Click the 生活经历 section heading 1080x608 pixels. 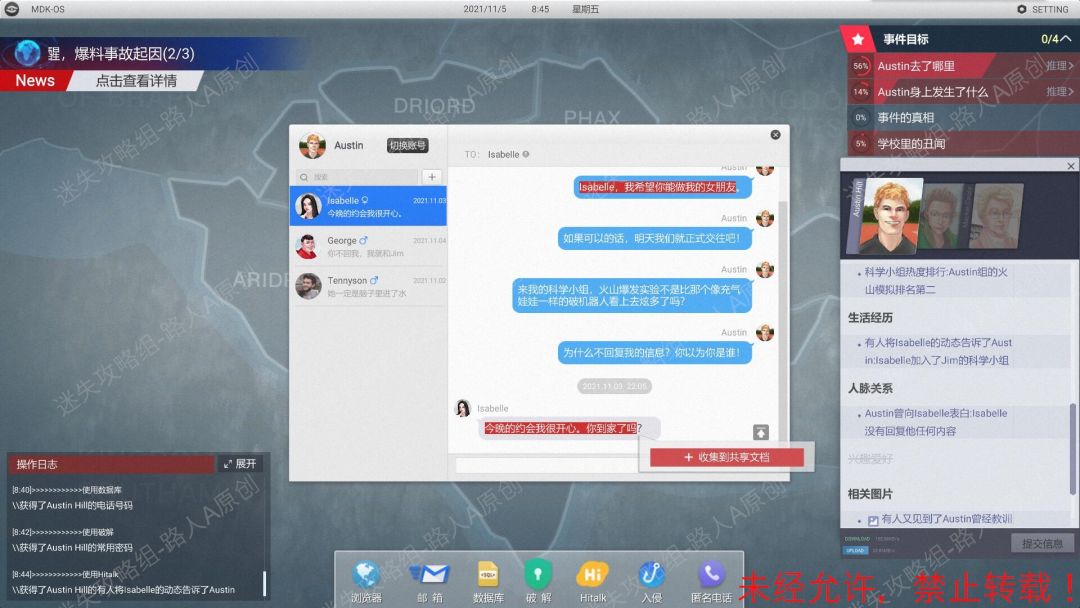click(870, 318)
